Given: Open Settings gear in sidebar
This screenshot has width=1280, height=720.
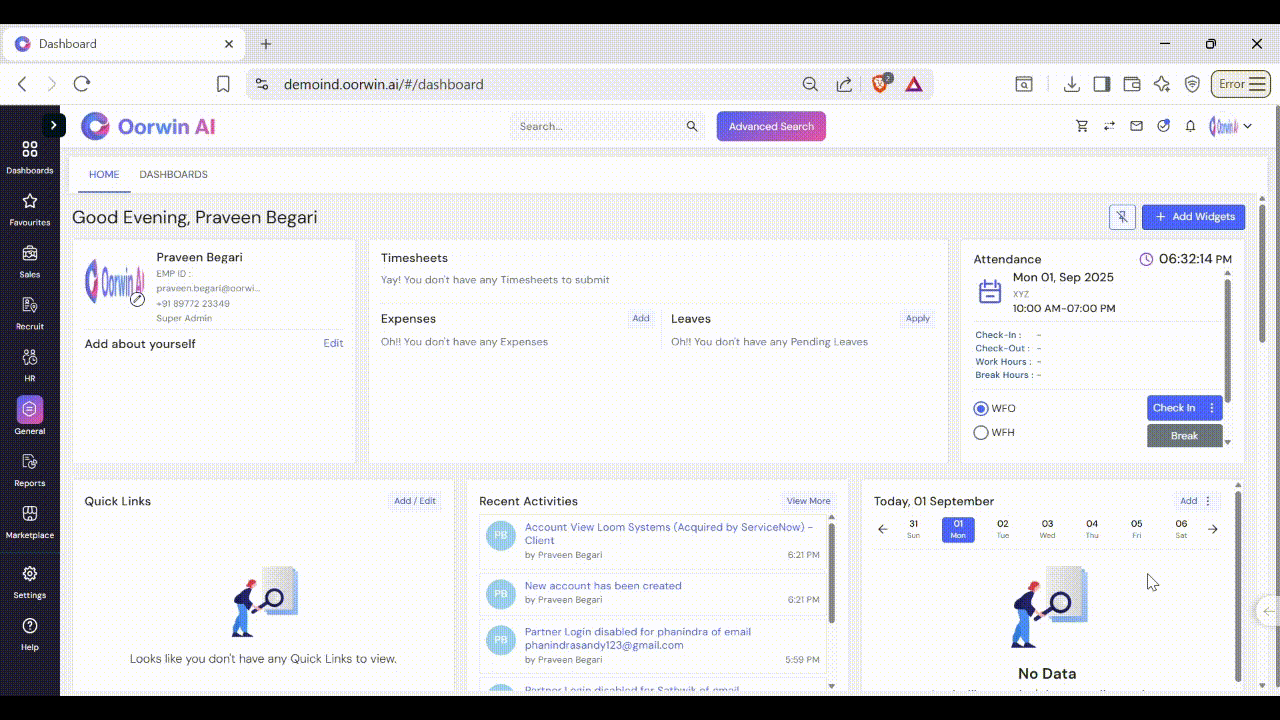Looking at the screenshot, I should (30, 574).
